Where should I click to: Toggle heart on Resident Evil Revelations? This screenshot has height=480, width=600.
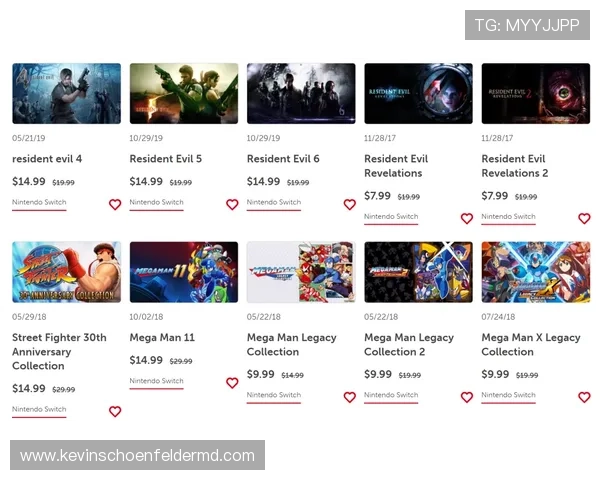pyautogui.click(x=467, y=218)
